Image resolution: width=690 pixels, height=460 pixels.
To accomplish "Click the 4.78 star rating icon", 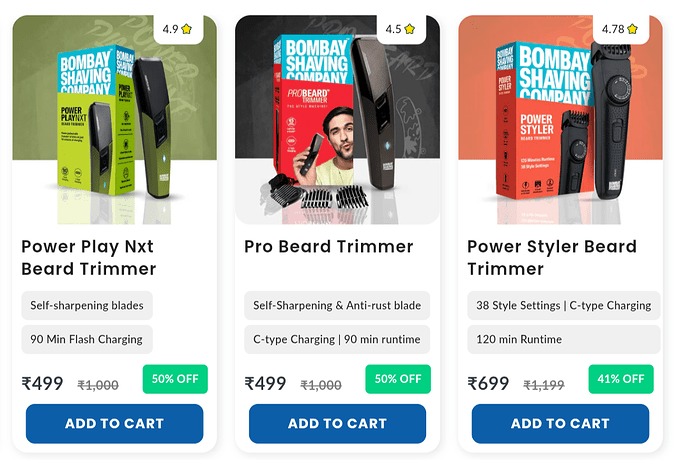I will pos(643,30).
